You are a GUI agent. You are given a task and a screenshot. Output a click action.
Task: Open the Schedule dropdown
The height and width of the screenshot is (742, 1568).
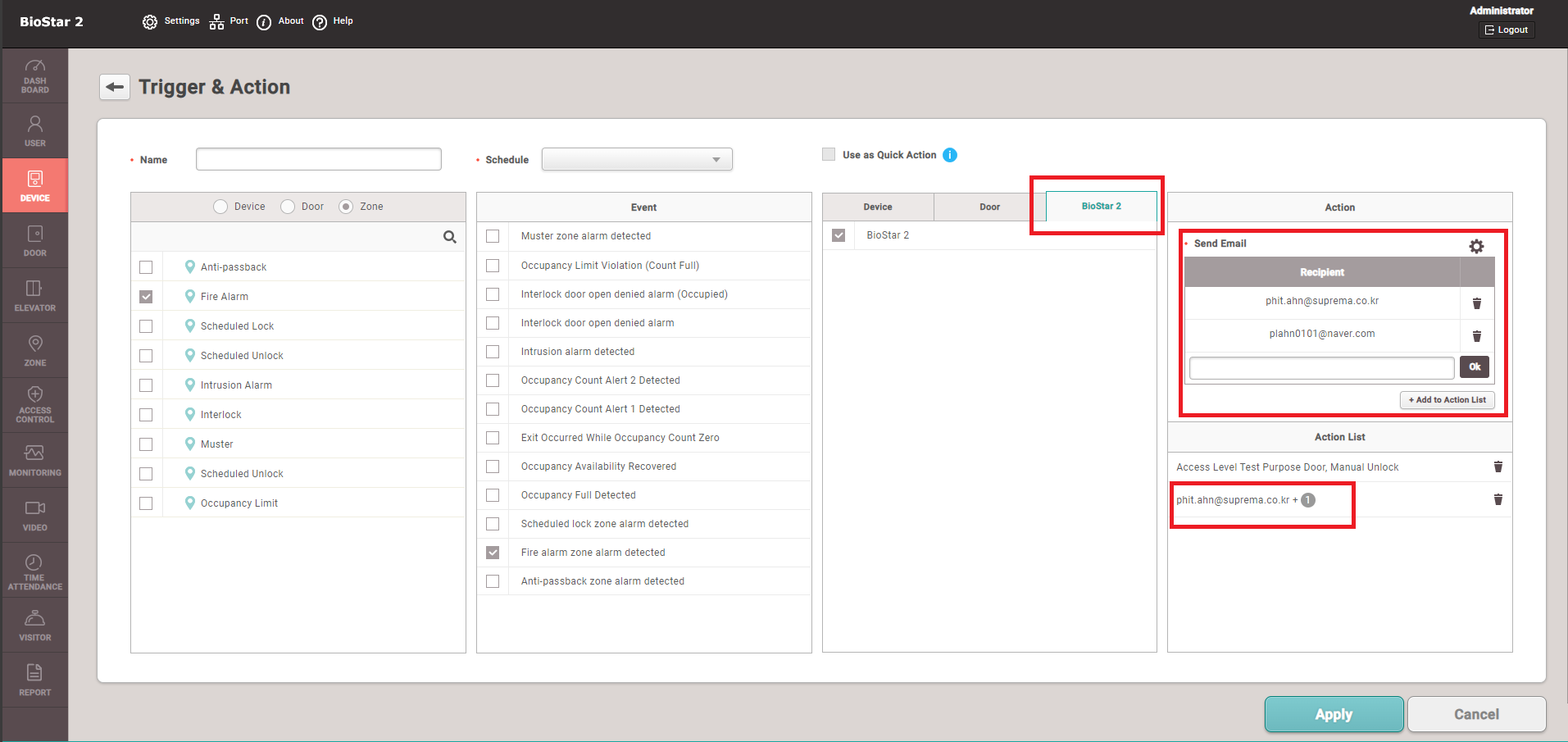point(637,159)
